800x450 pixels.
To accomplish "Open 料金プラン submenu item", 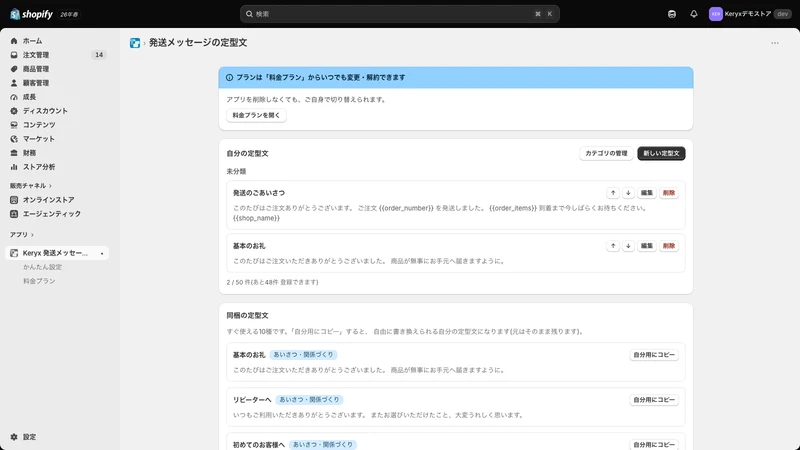I will point(39,281).
